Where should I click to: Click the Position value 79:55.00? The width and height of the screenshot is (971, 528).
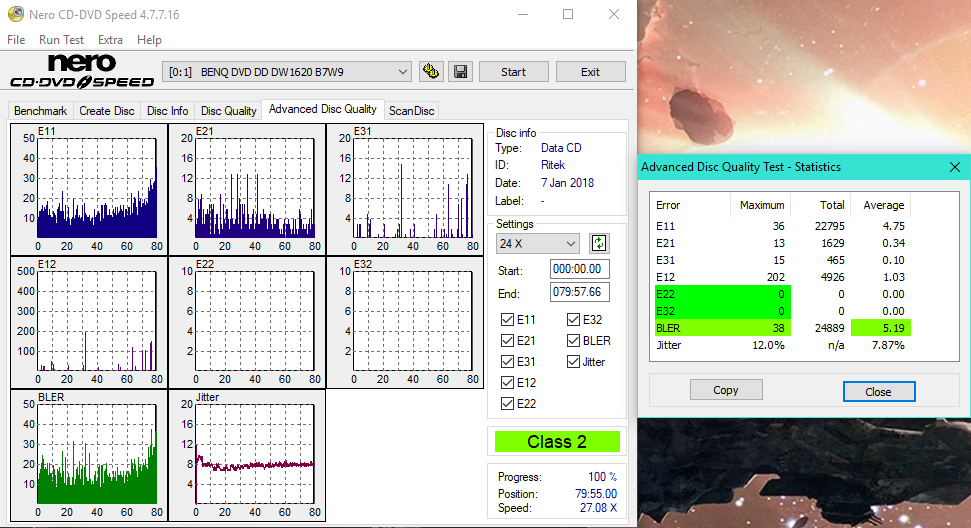click(596, 494)
